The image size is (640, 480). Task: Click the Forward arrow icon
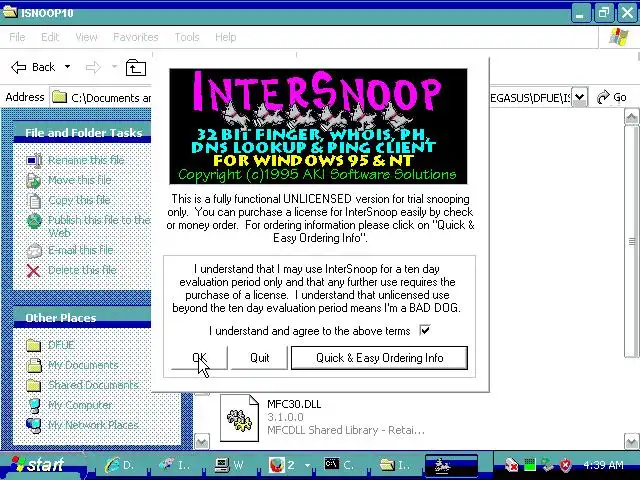[93, 67]
